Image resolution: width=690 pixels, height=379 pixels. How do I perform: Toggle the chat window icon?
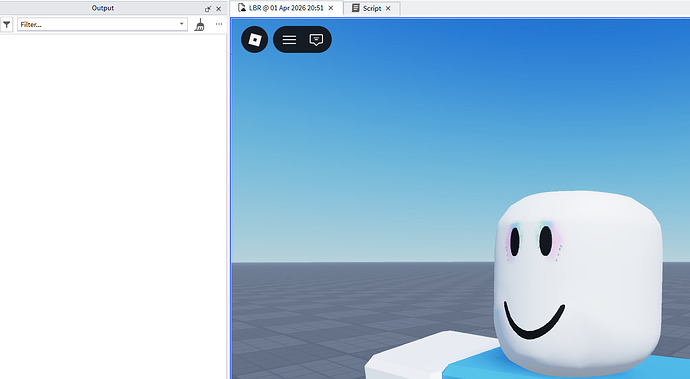point(316,40)
